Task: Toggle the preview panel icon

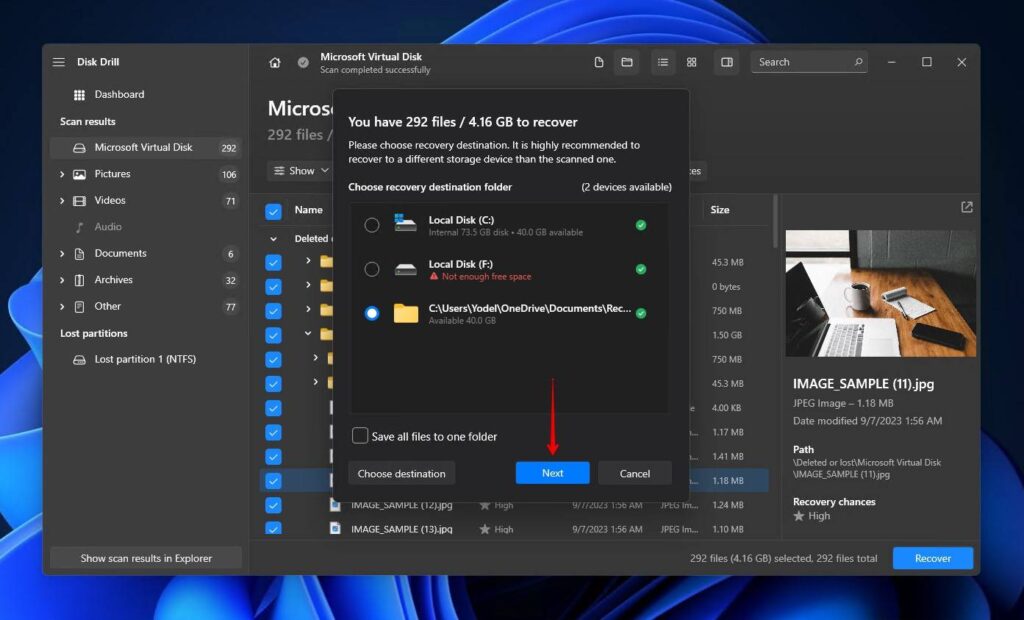Action: (726, 62)
